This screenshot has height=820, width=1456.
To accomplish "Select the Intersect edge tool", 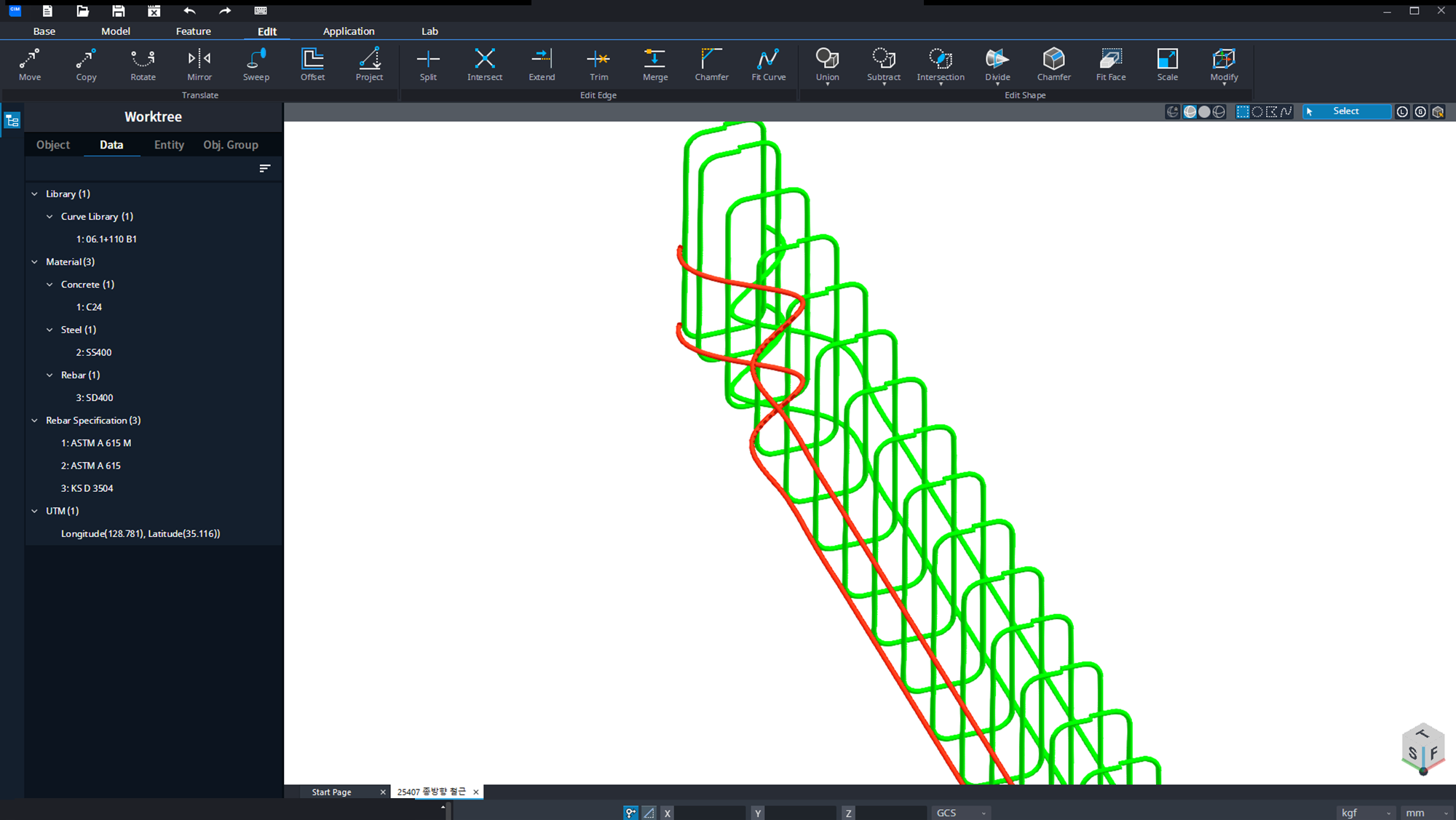I will pos(485,64).
